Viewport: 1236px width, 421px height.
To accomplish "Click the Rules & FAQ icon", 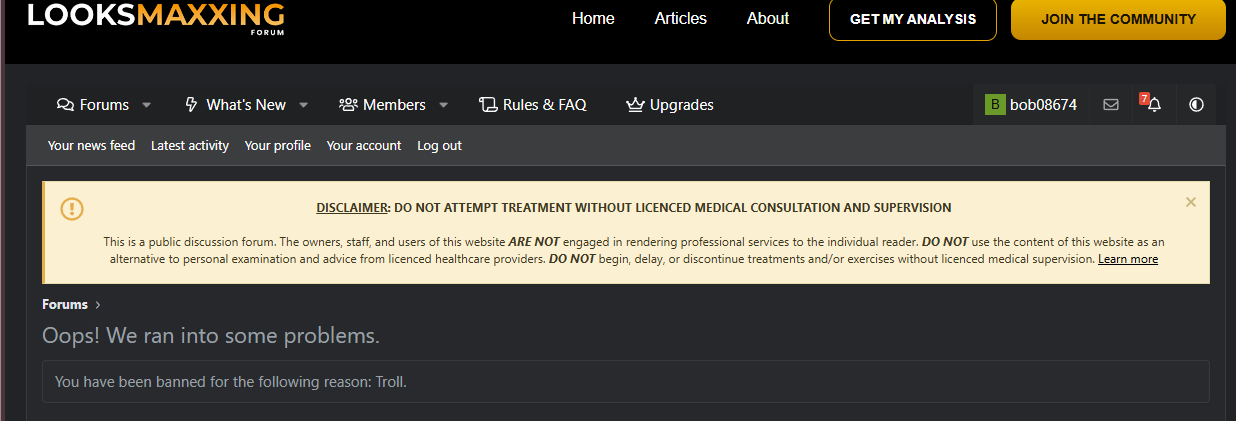I will [x=488, y=105].
